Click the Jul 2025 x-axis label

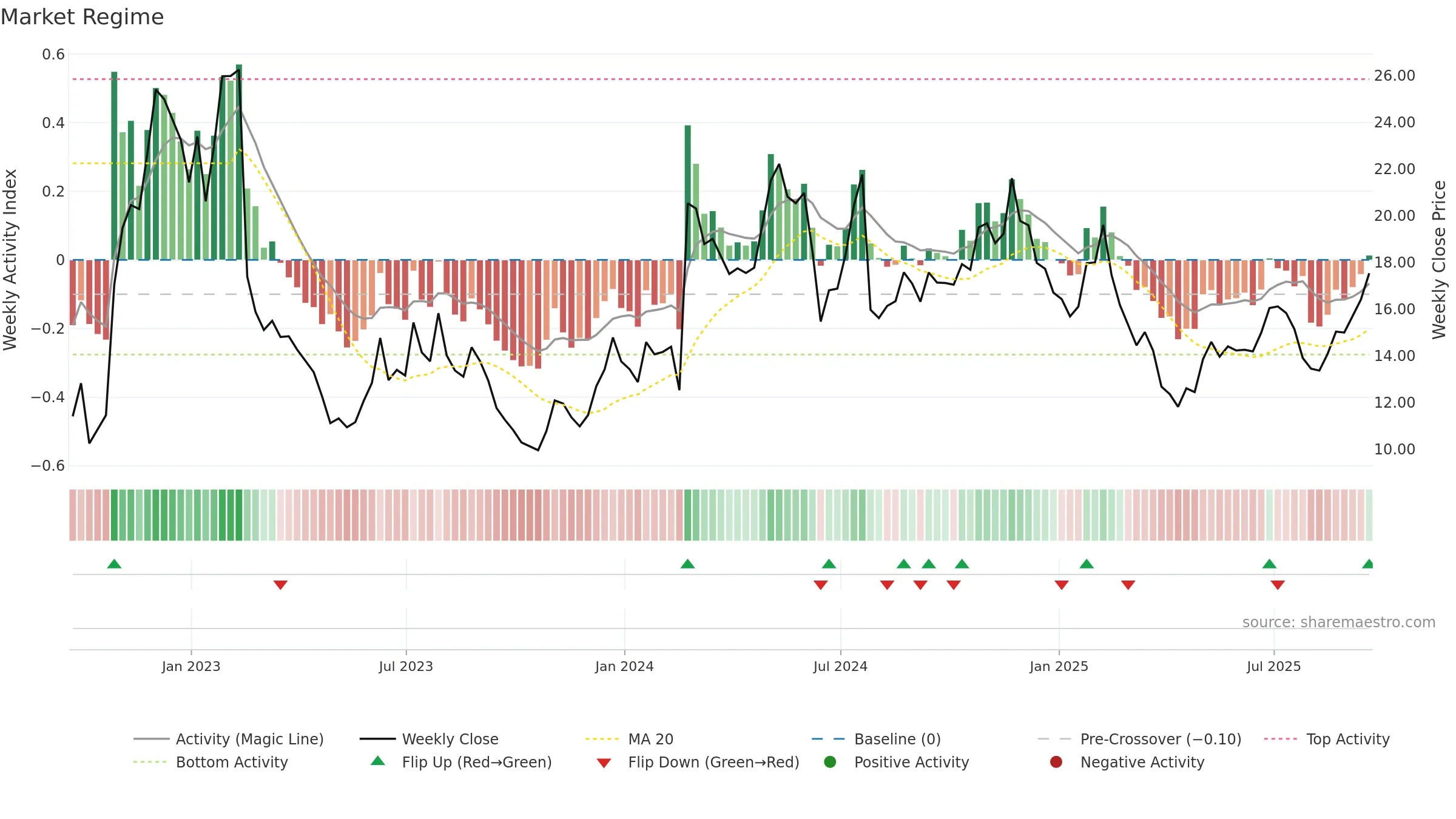[x=1274, y=666]
